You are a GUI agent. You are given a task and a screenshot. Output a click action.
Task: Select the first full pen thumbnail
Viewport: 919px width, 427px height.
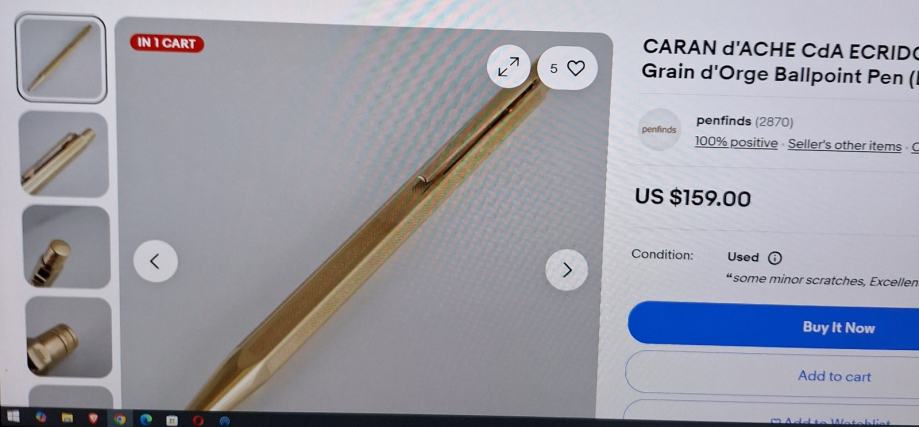[61, 59]
